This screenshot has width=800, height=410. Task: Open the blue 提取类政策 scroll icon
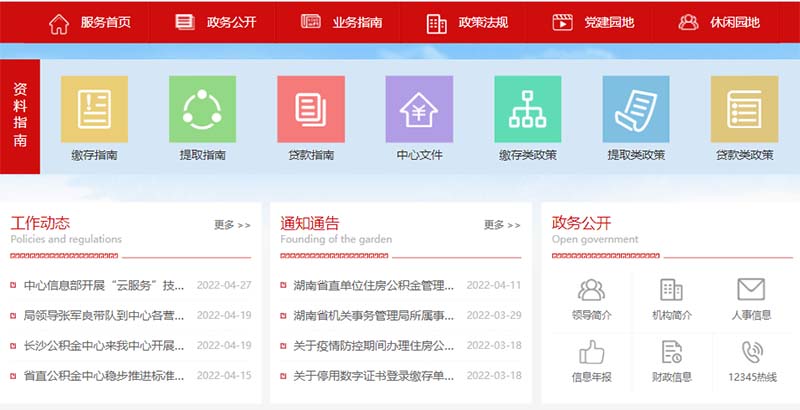pyautogui.click(x=636, y=109)
